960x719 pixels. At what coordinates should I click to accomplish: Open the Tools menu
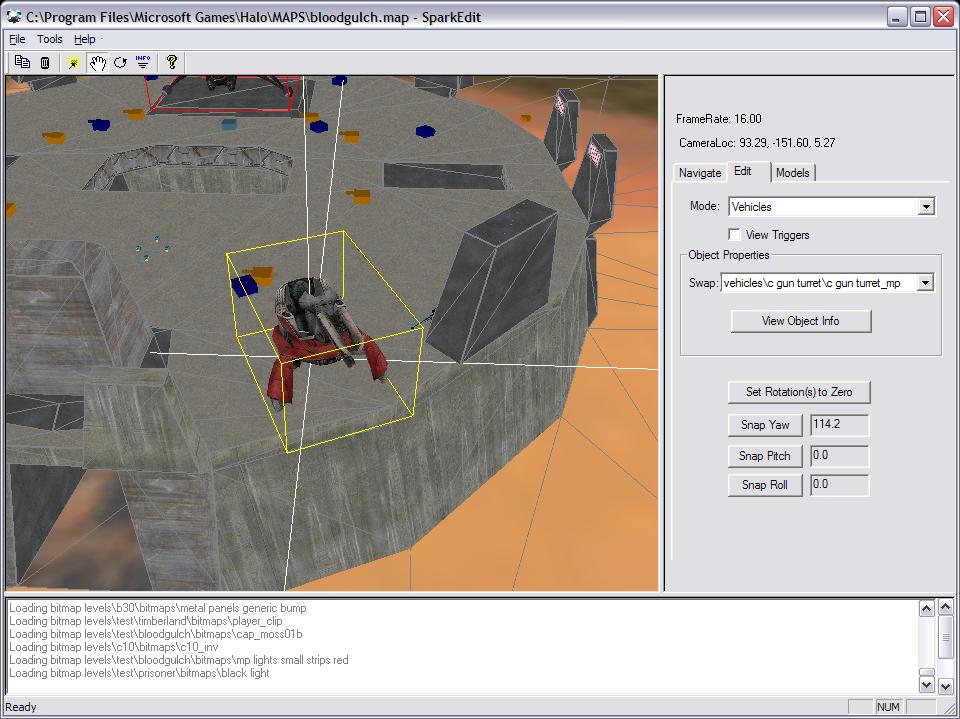point(50,39)
